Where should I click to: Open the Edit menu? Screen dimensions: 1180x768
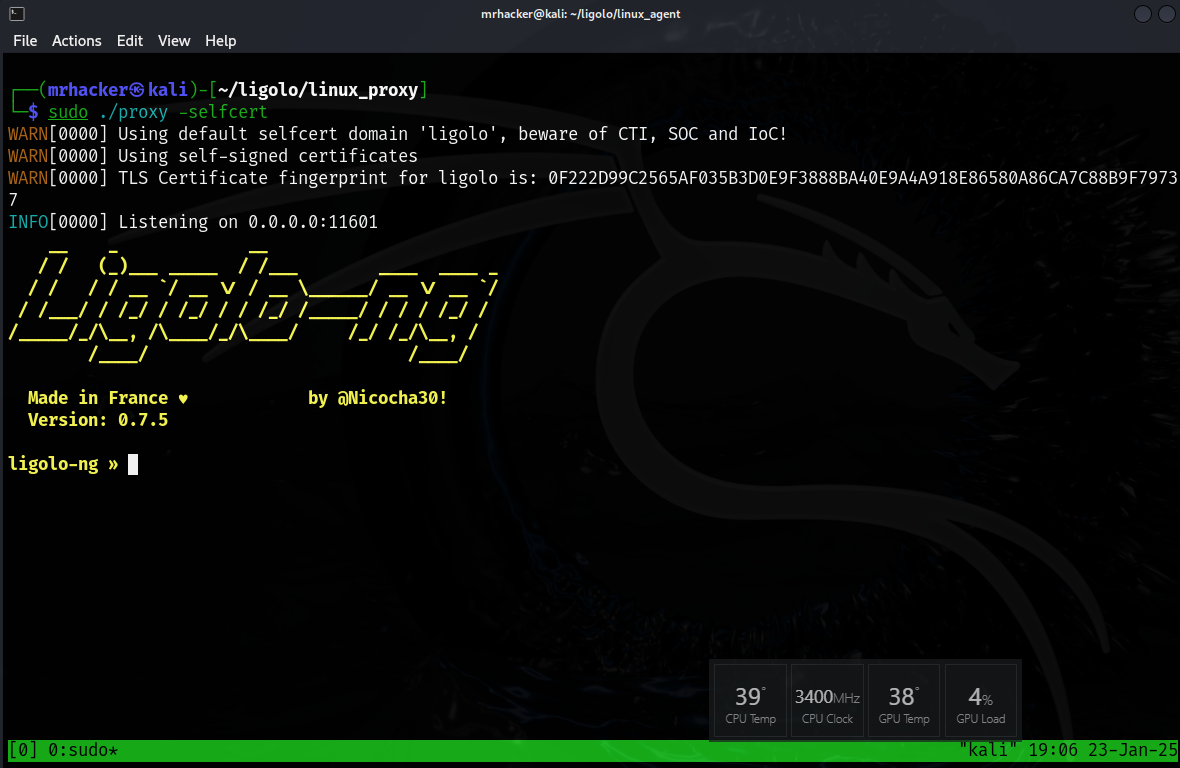click(x=129, y=41)
